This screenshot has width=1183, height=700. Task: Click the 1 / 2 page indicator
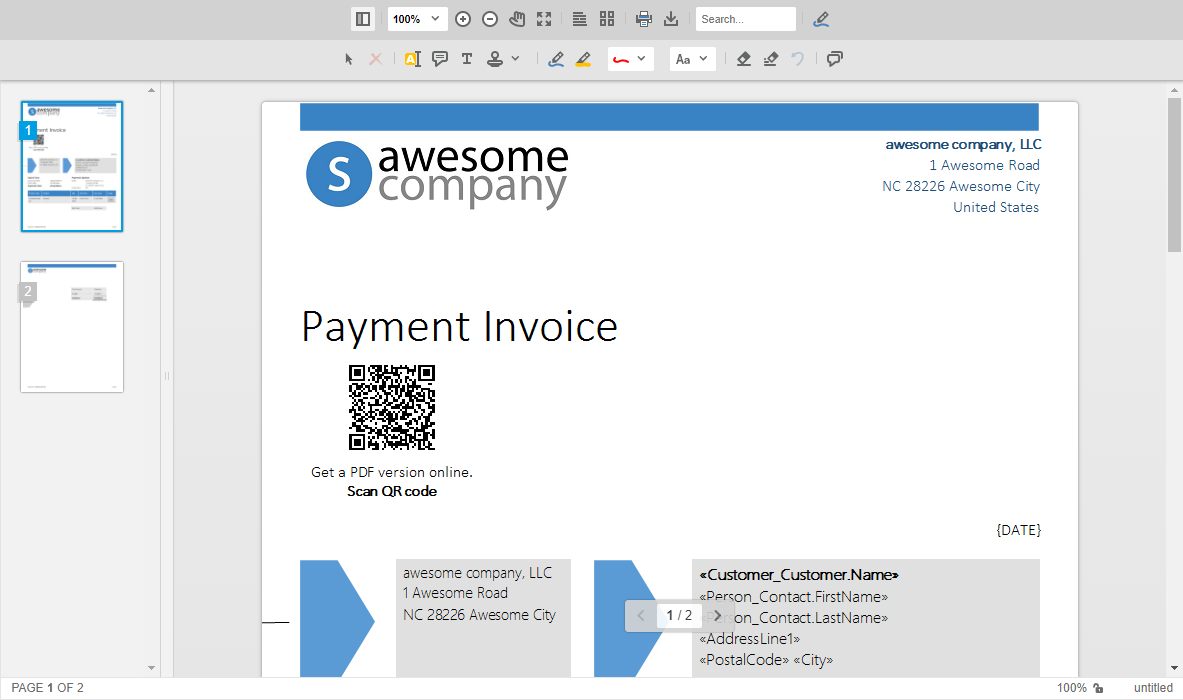click(x=679, y=616)
